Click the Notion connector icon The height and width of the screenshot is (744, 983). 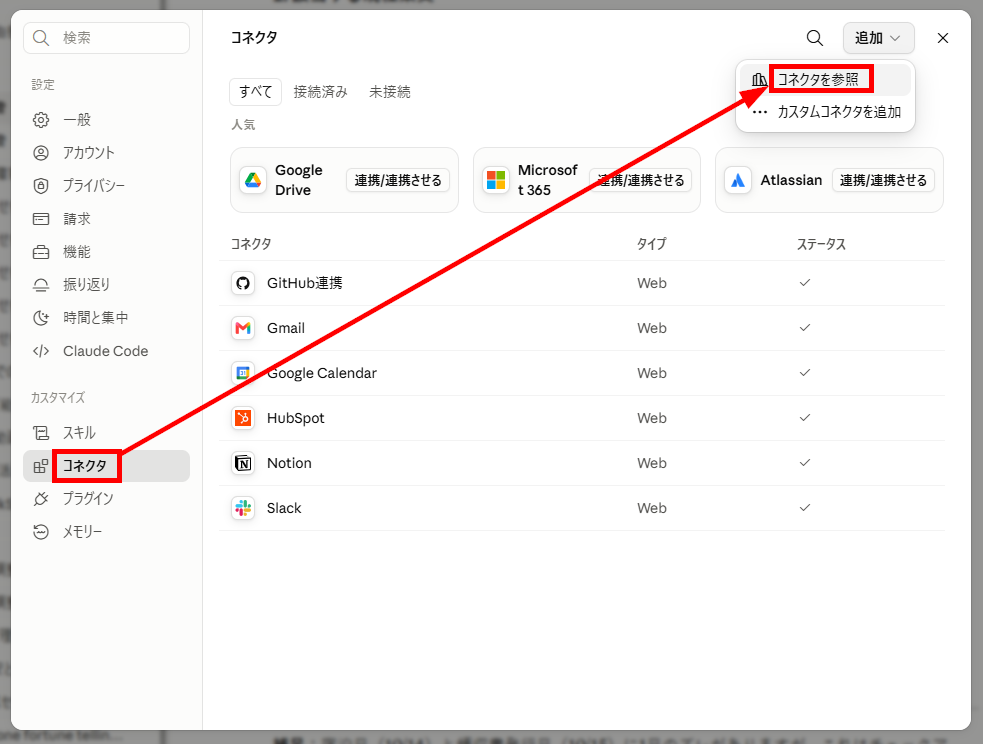coord(243,463)
